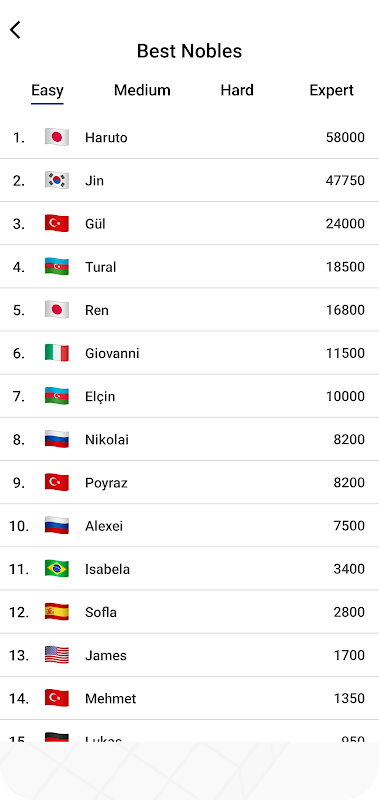Select player name Elçin
This screenshot has height=800, width=379.
click(100, 396)
